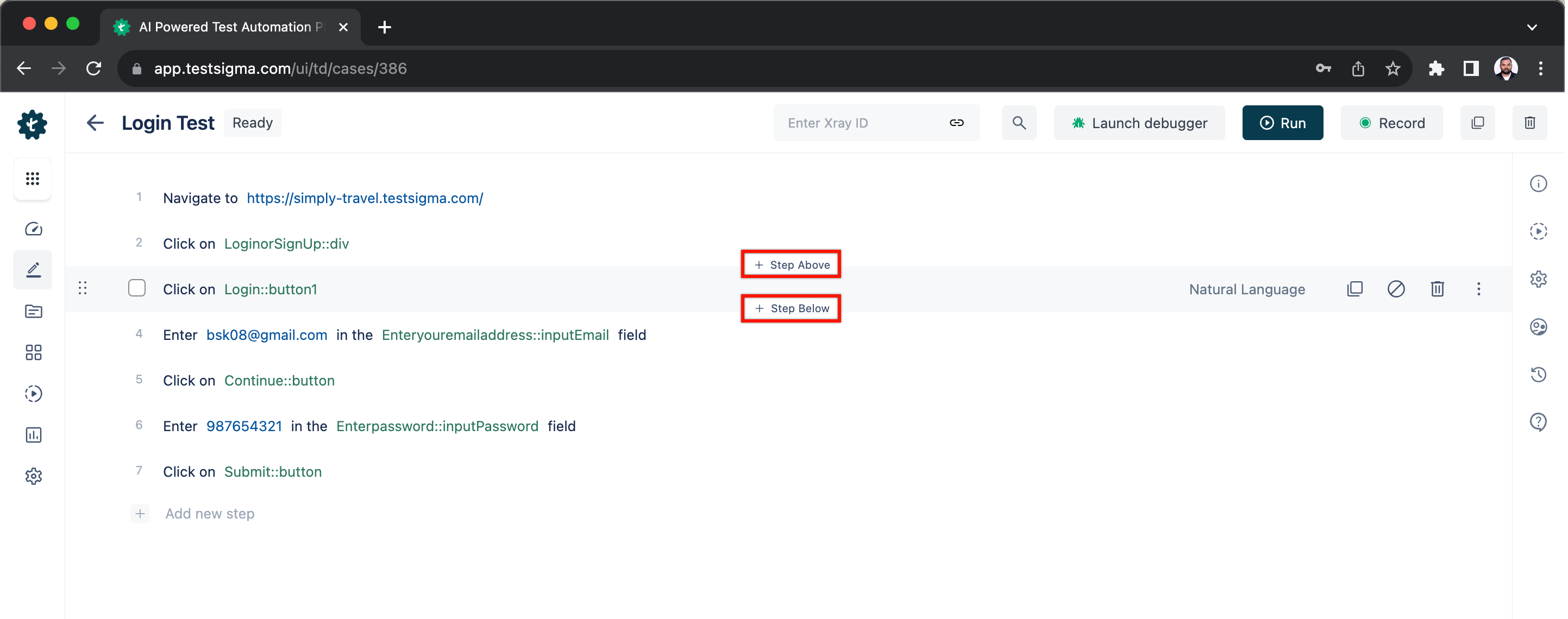Select the AI Powered Test Automation tab

pyautogui.click(x=230, y=27)
